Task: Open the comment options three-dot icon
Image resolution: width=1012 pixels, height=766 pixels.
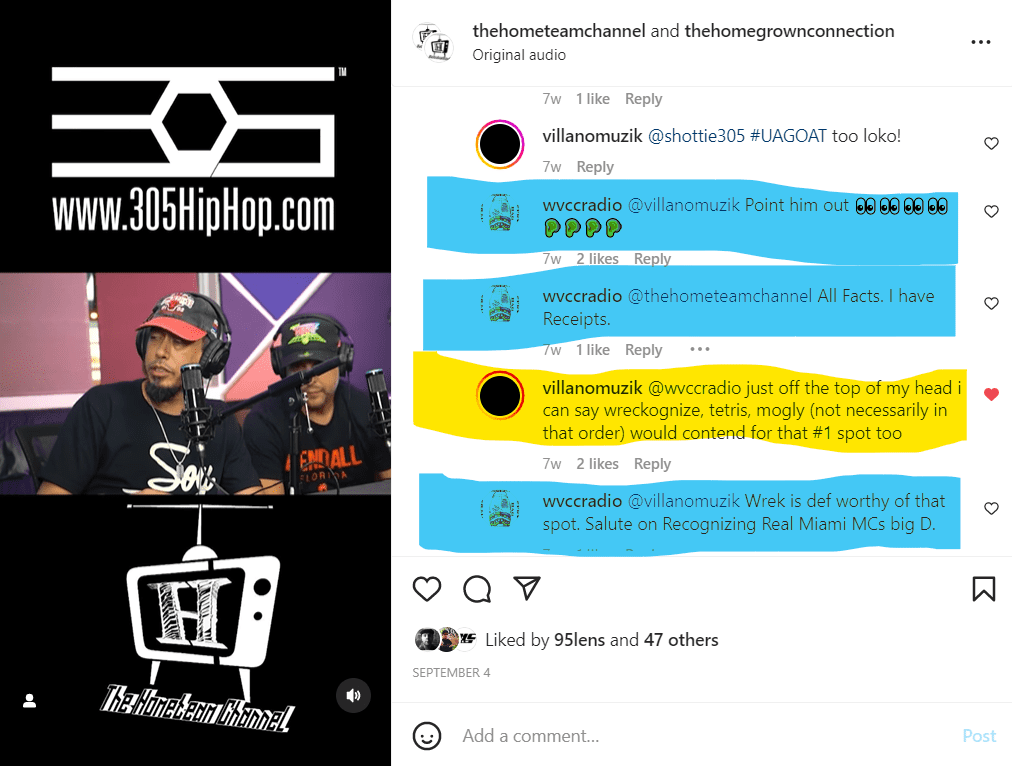Action: (x=700, y=349)
